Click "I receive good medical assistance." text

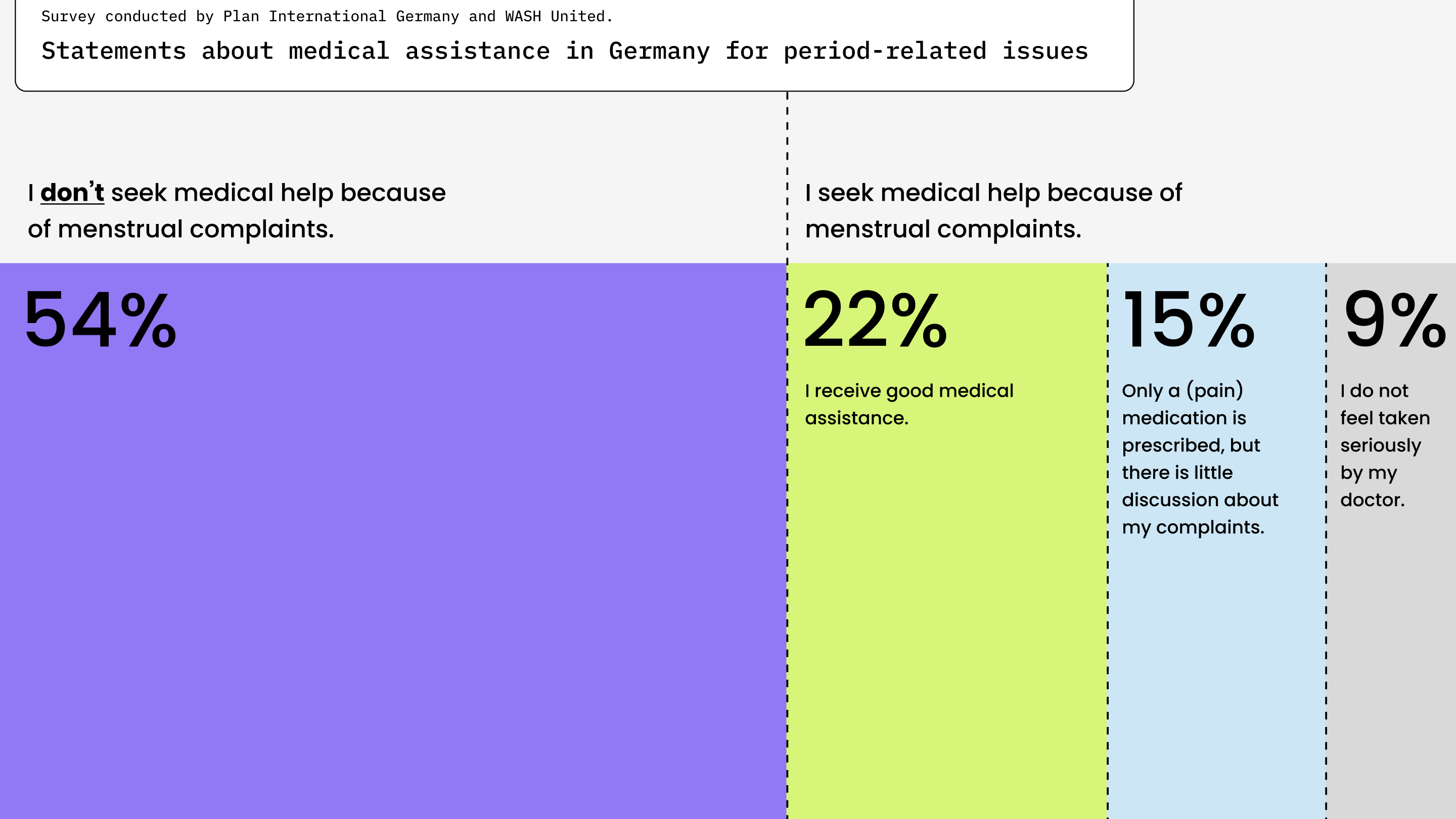(909, 404)
